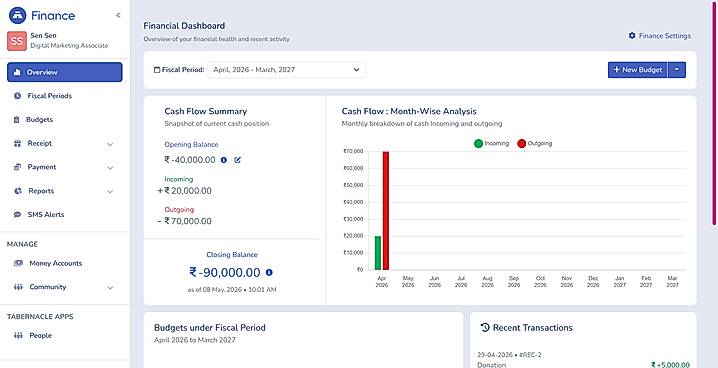Open SMS Alerts page
The width and height of the screenshot is (718, 368).
click(46, 215)
